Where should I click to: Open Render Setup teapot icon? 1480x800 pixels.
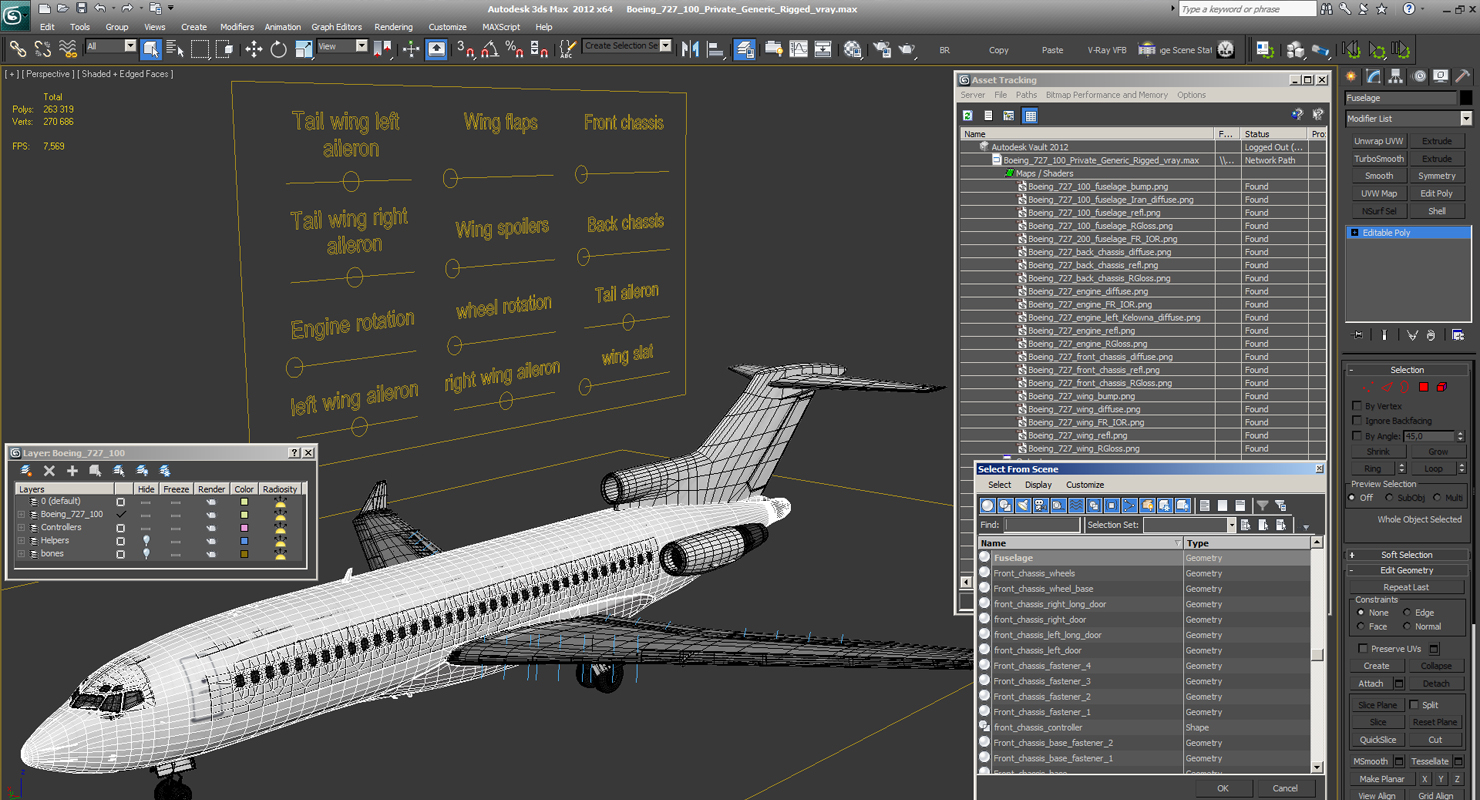[x=881, y=48]
